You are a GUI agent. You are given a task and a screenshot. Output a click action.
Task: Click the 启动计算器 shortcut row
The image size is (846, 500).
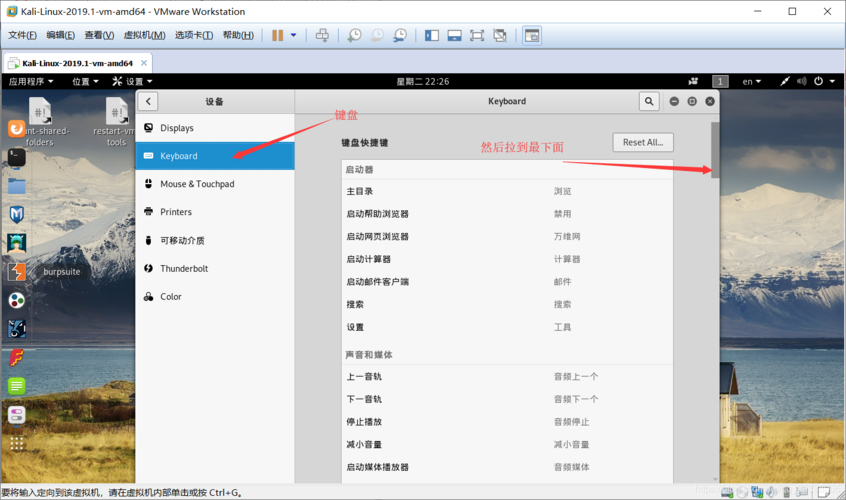coord(507,259)
